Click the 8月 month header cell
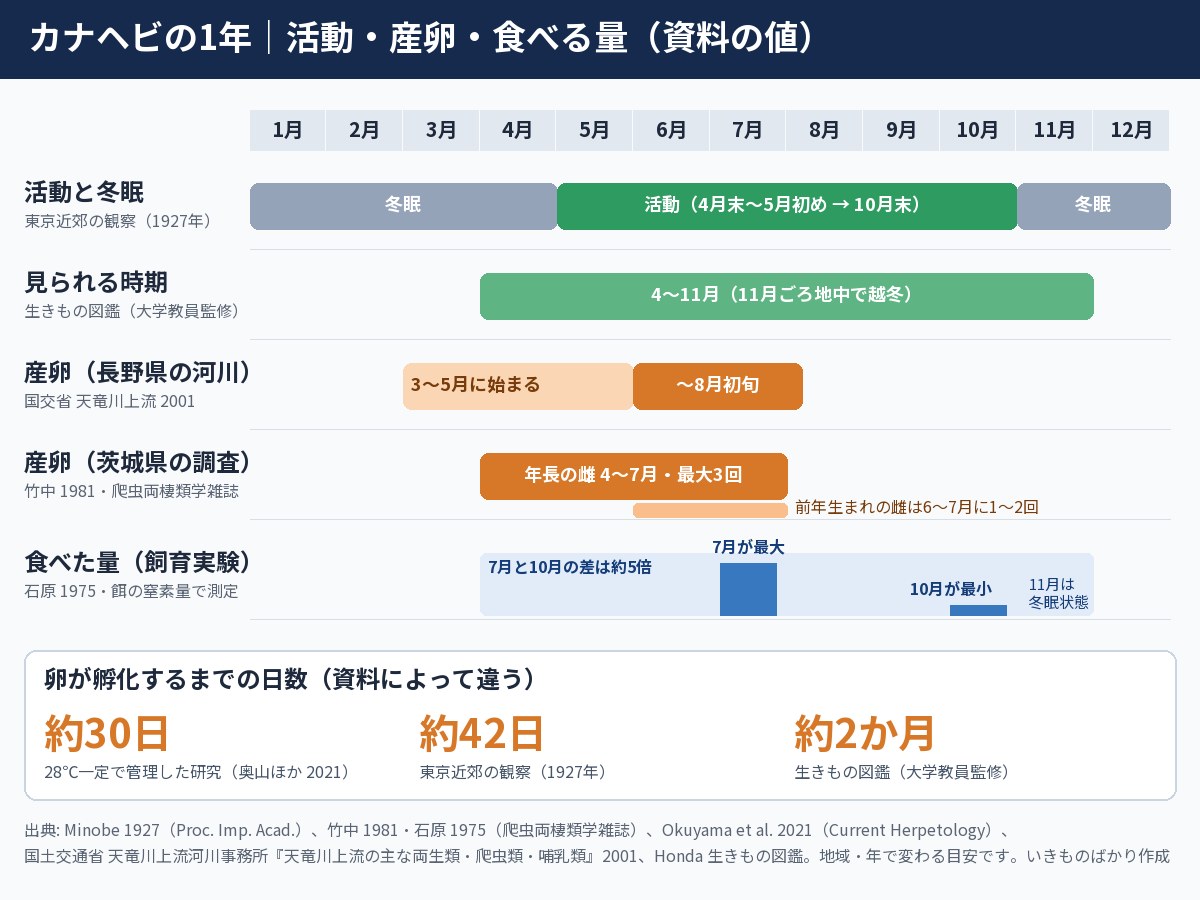Viewport: 1200px width, 900px height. 824,130
